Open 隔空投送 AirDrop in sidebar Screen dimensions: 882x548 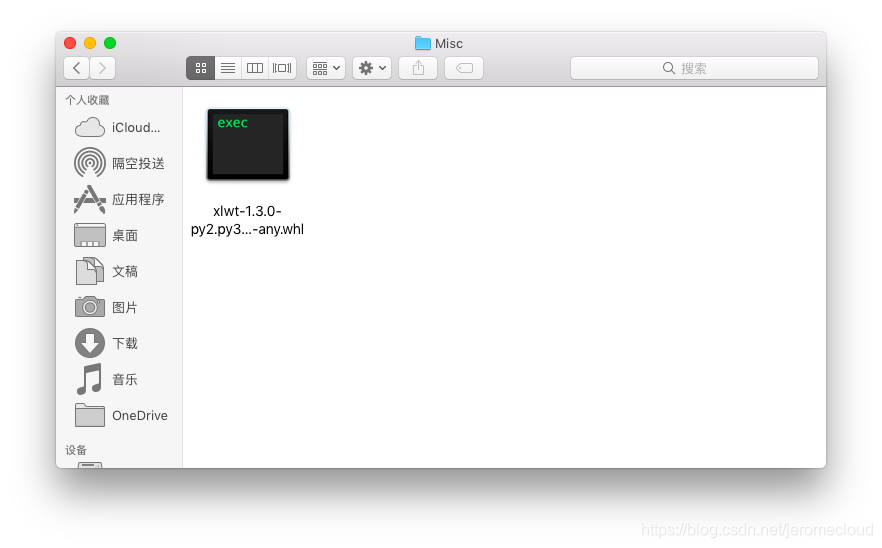point(119,163)
